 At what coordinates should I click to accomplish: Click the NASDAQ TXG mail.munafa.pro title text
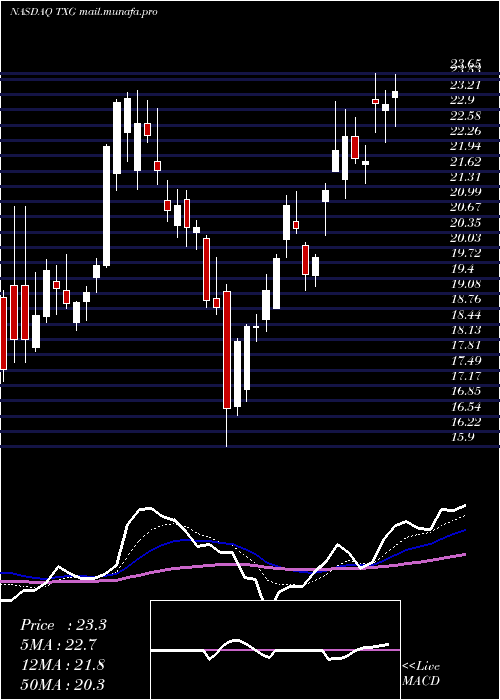[83, 12]
